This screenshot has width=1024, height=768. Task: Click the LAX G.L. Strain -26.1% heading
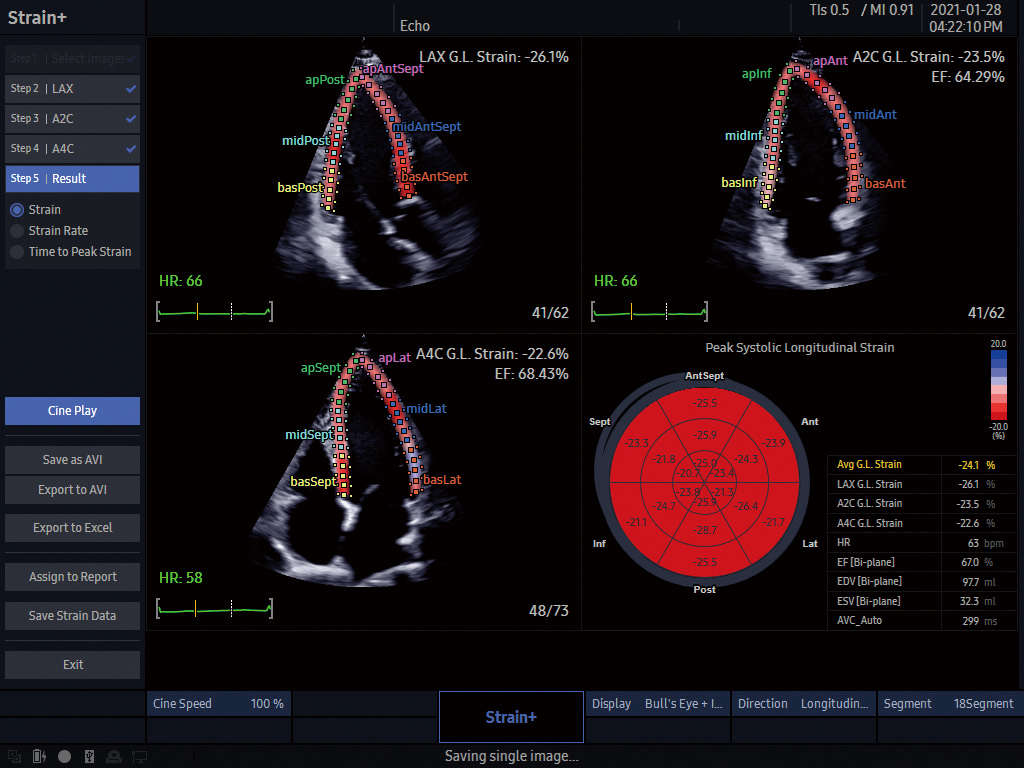(494, 57)
